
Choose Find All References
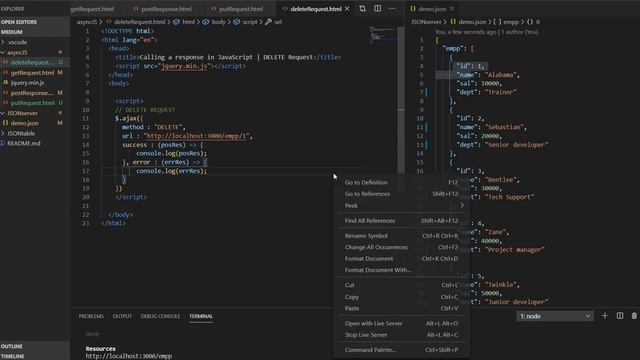coord(402,221)
